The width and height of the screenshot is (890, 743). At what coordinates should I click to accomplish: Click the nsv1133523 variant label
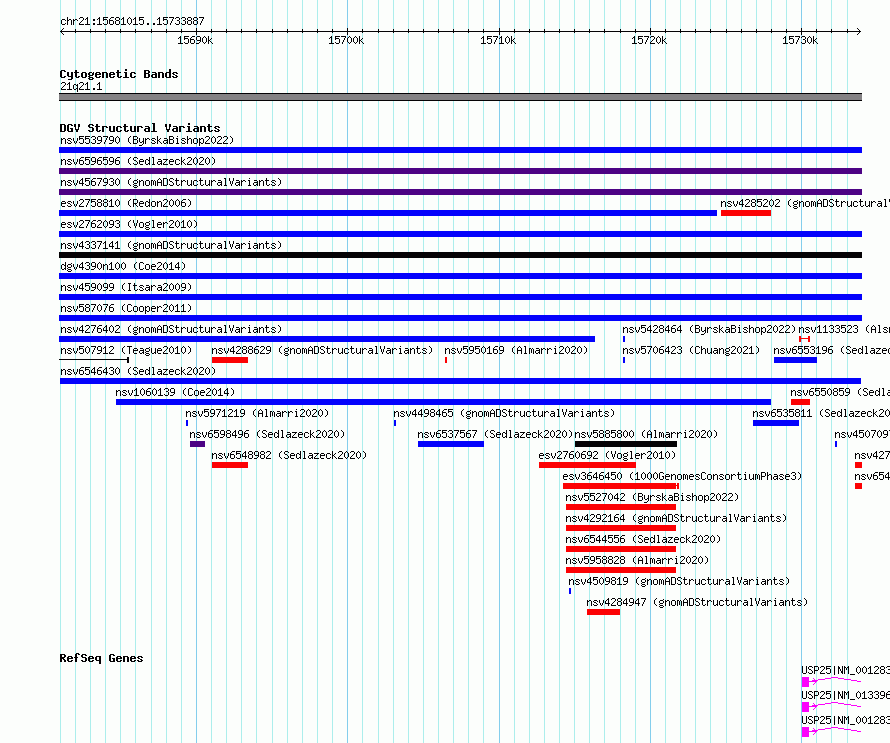point(843,329)
